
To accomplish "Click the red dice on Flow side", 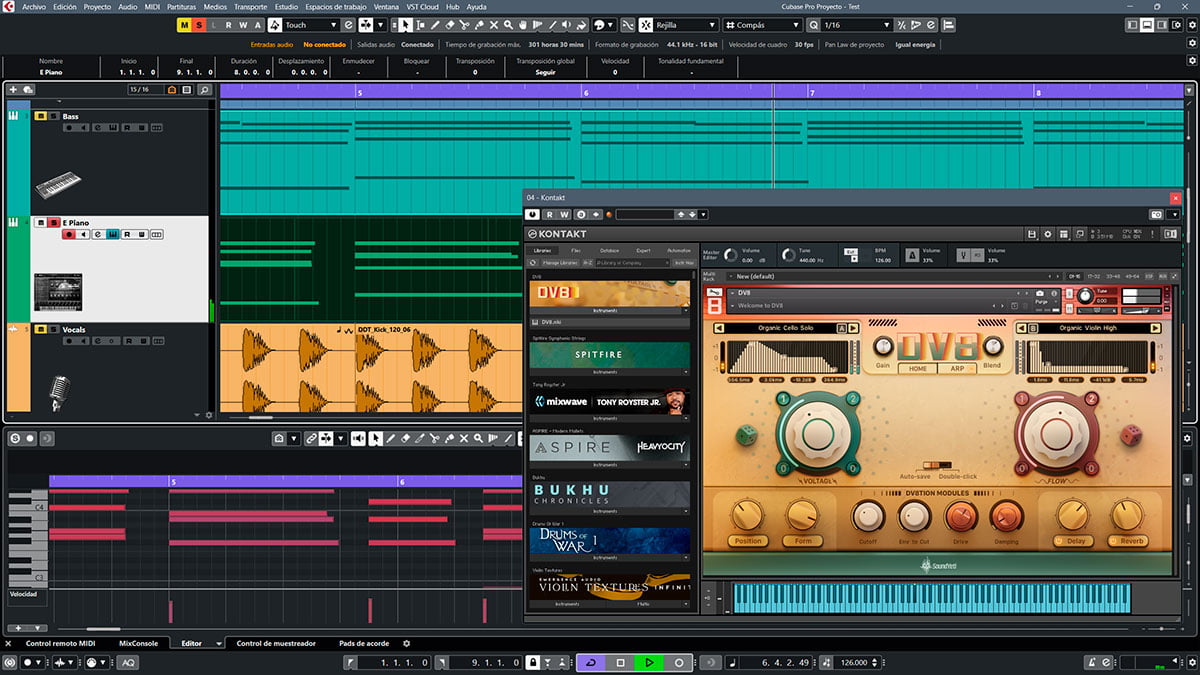I will click(x=1129, y=434).
